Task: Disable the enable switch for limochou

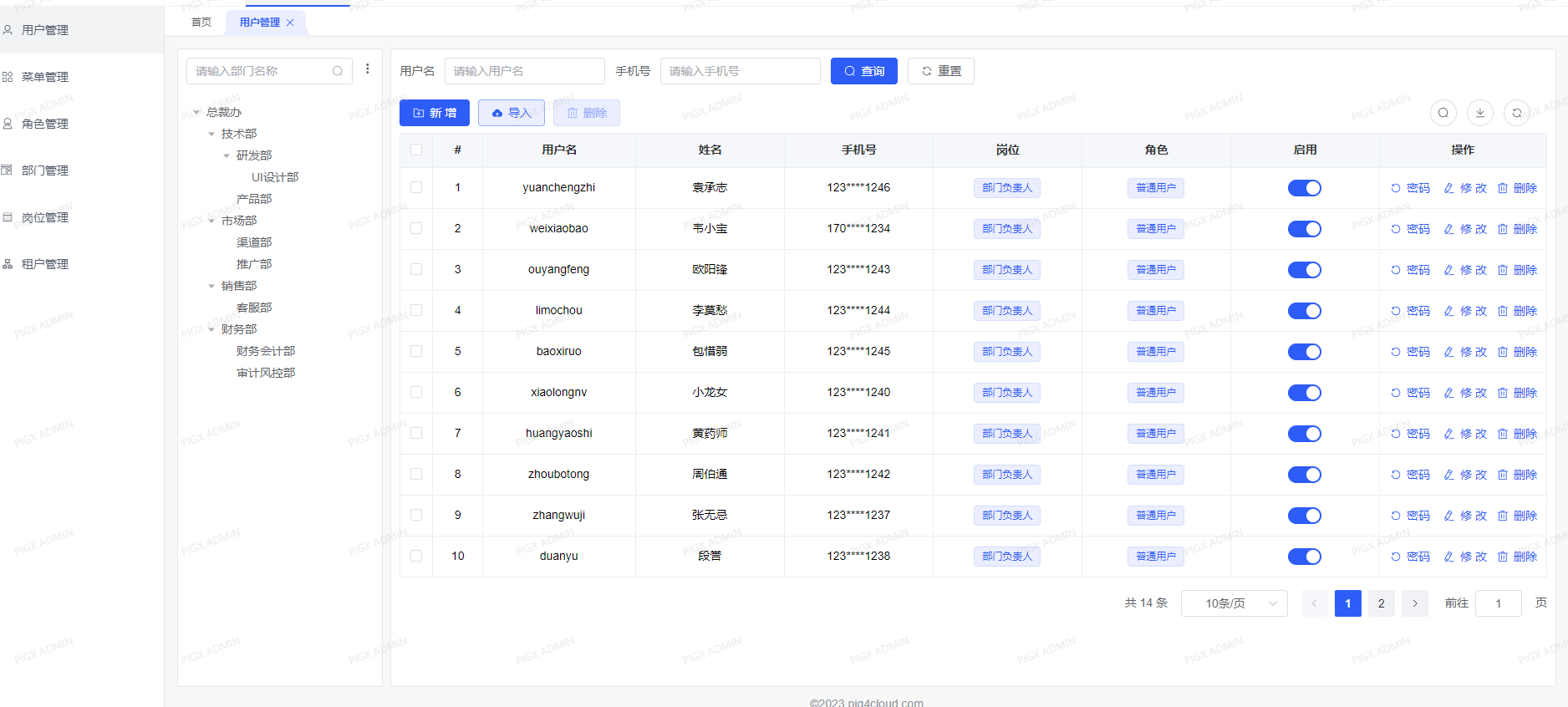Action: pos(1304,311)
